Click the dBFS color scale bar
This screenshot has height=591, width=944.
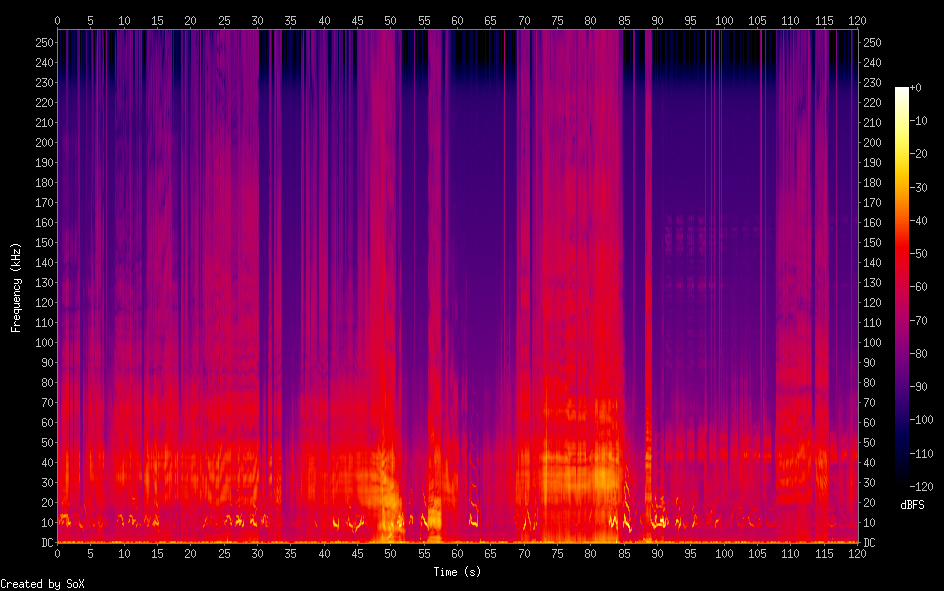(x=902, y=287)
